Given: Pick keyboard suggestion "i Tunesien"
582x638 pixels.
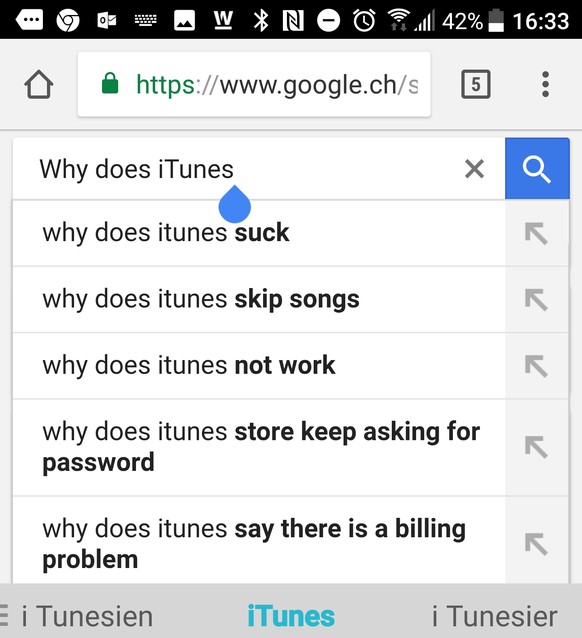Looking at the screenshot, I should click(87, 616).
